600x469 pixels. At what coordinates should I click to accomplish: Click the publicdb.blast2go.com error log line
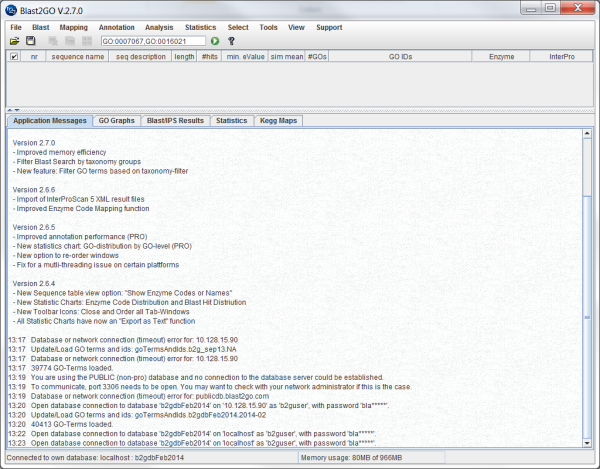coord(139,396)
